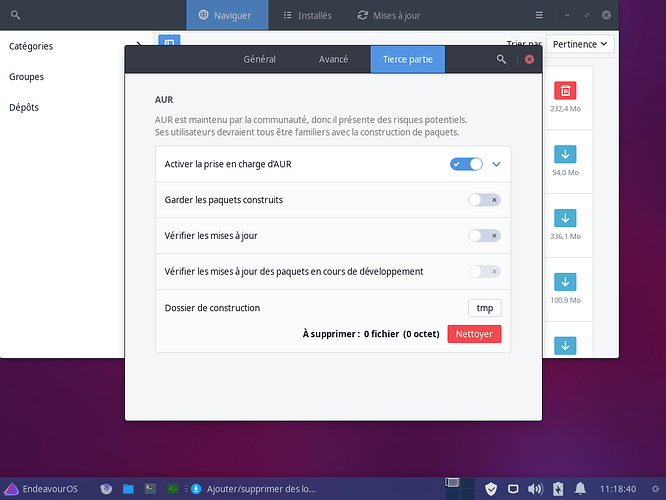Screen dimensions: 666x500
Task: Open the Naviguer tab in main window
Action: click(x=227, y=15)
